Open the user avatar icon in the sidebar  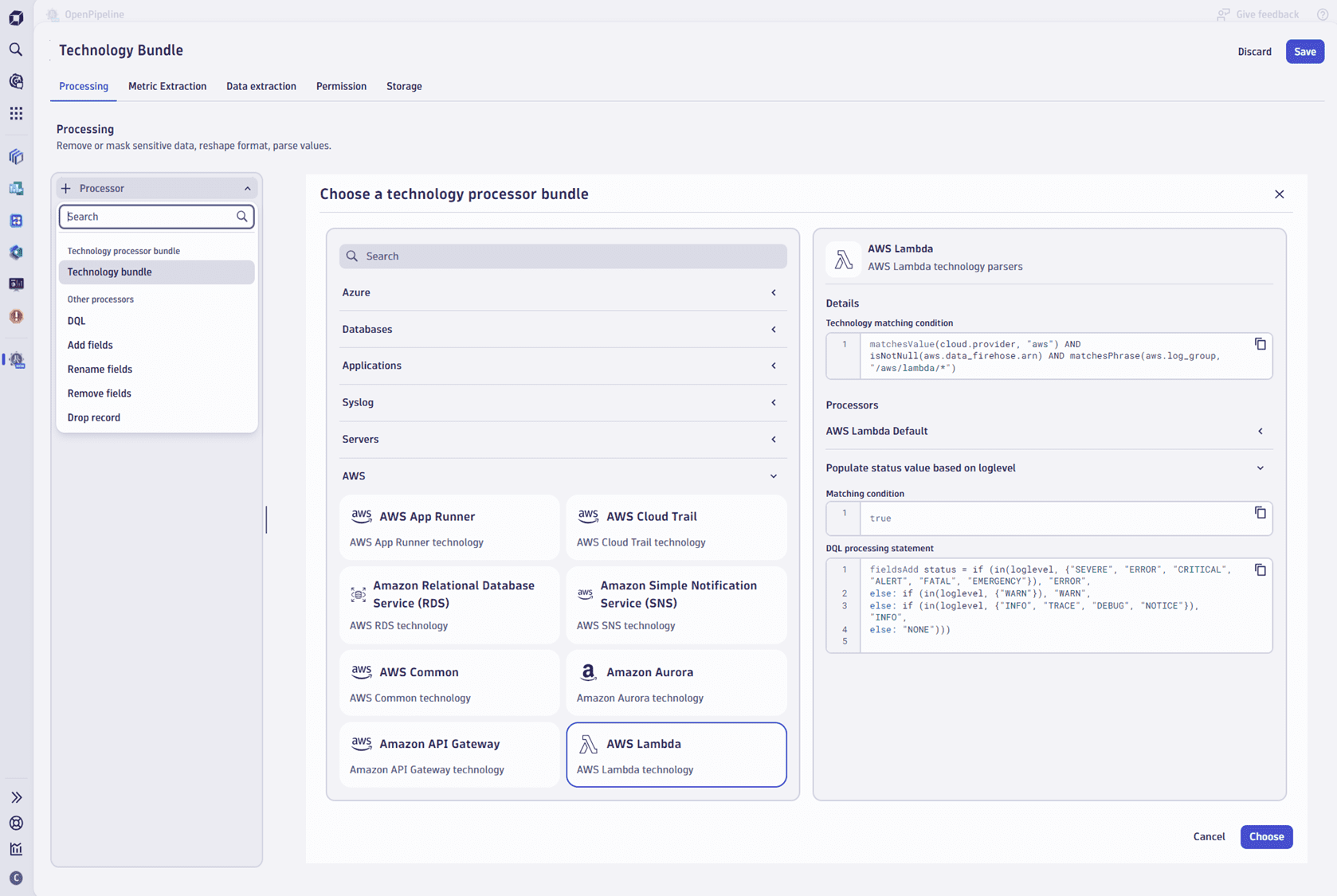[16, 878]
